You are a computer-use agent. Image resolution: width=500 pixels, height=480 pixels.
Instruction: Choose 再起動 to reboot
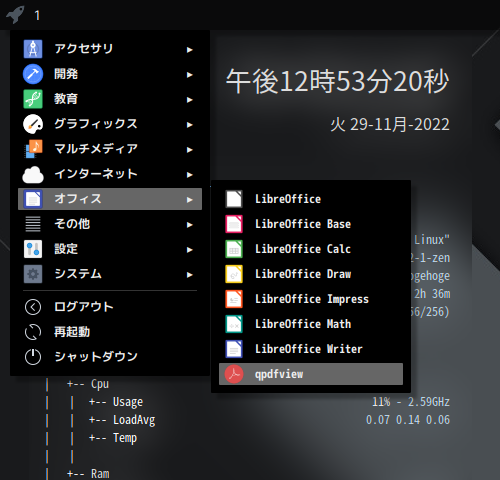(110, 332)
